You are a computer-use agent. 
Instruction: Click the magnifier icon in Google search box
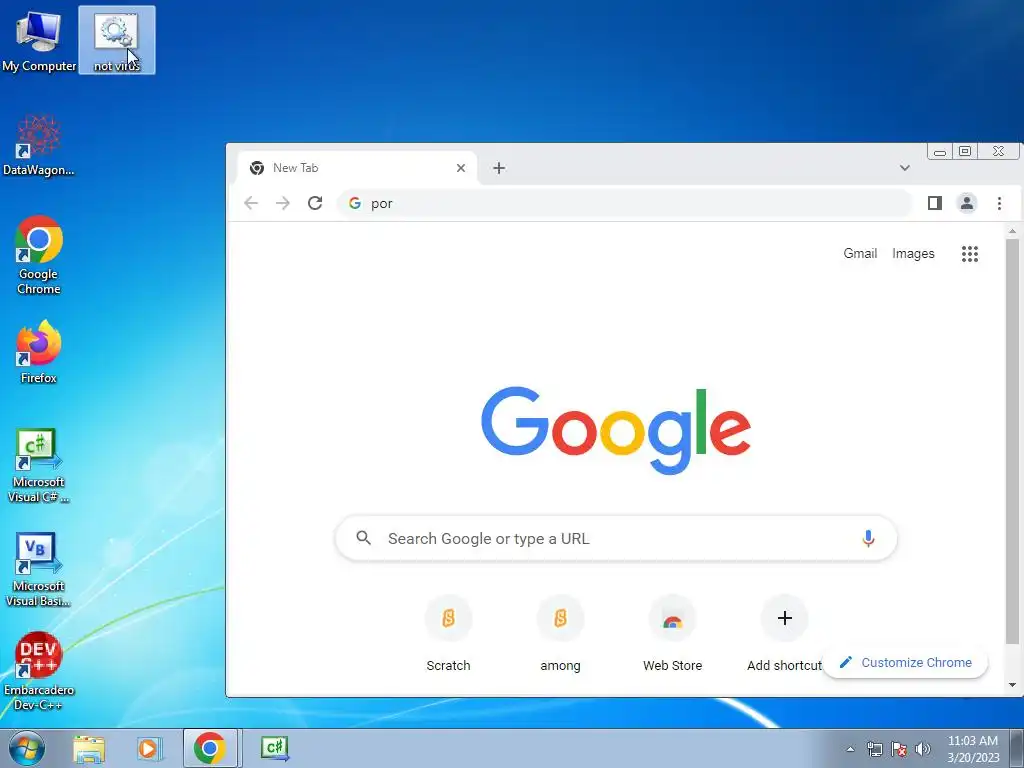pos(364,538)
